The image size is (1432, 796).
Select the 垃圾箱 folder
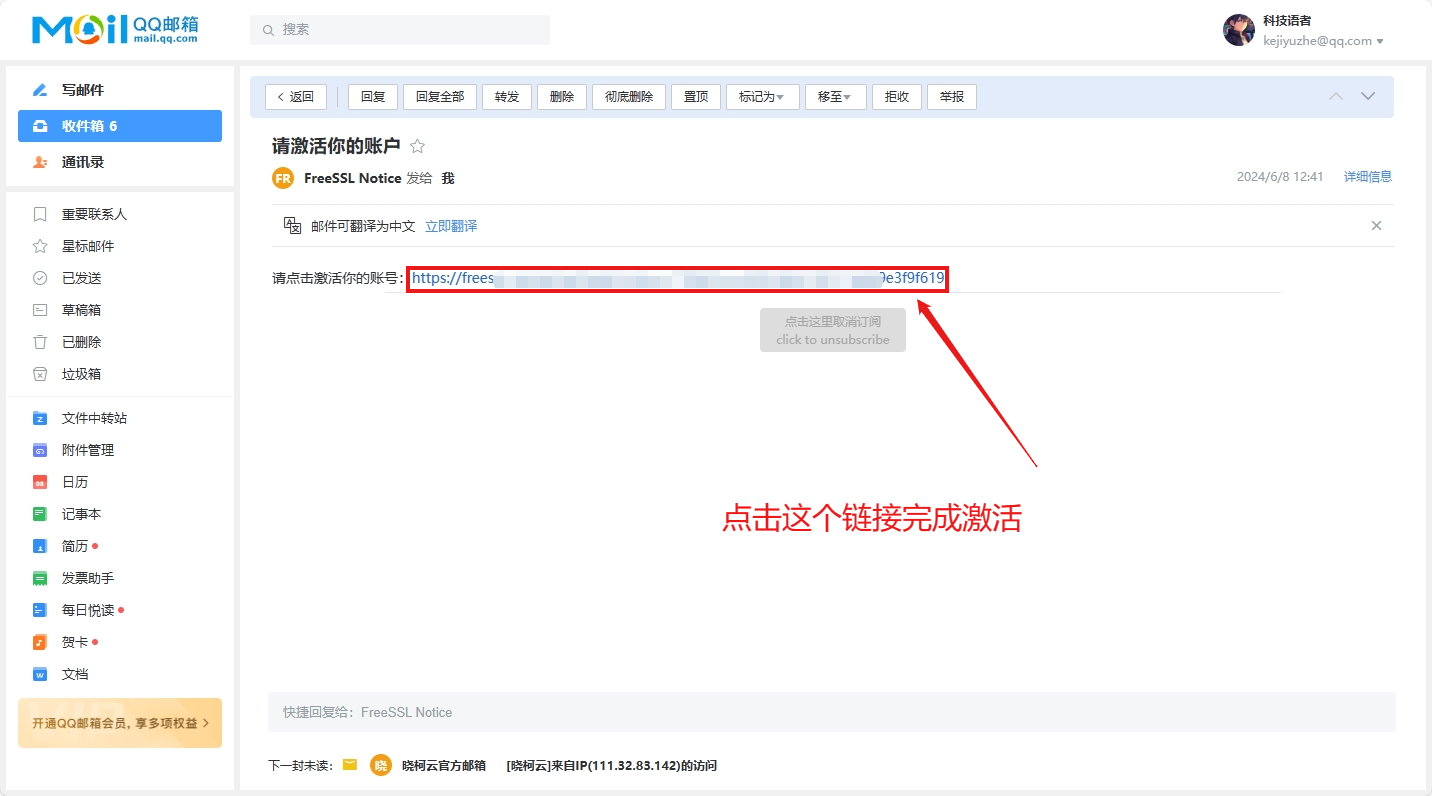81,374
